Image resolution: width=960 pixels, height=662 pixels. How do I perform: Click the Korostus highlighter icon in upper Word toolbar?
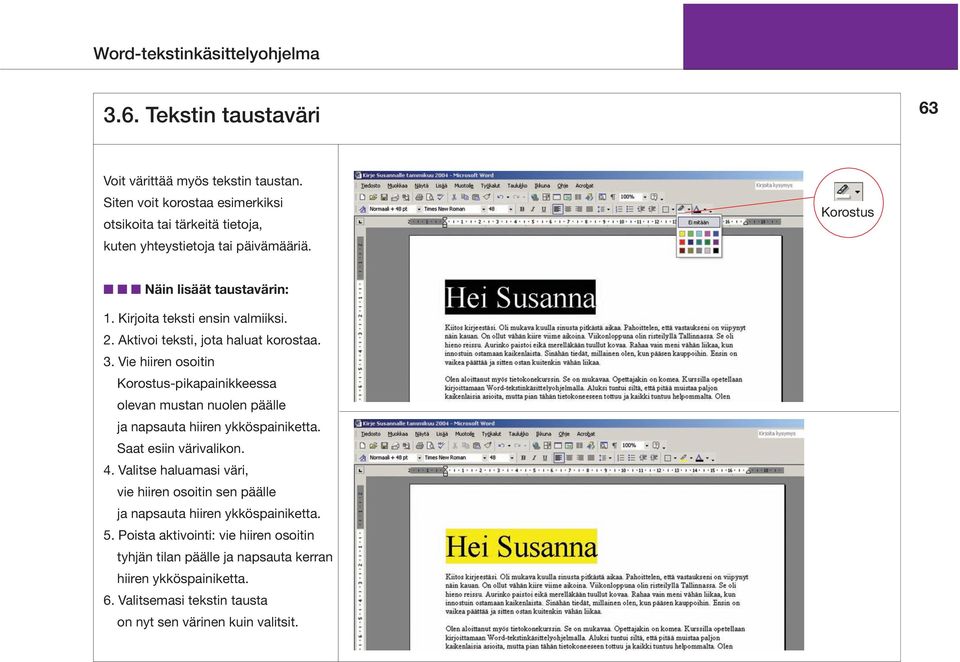pyautogui.click(x=681, y=208)
